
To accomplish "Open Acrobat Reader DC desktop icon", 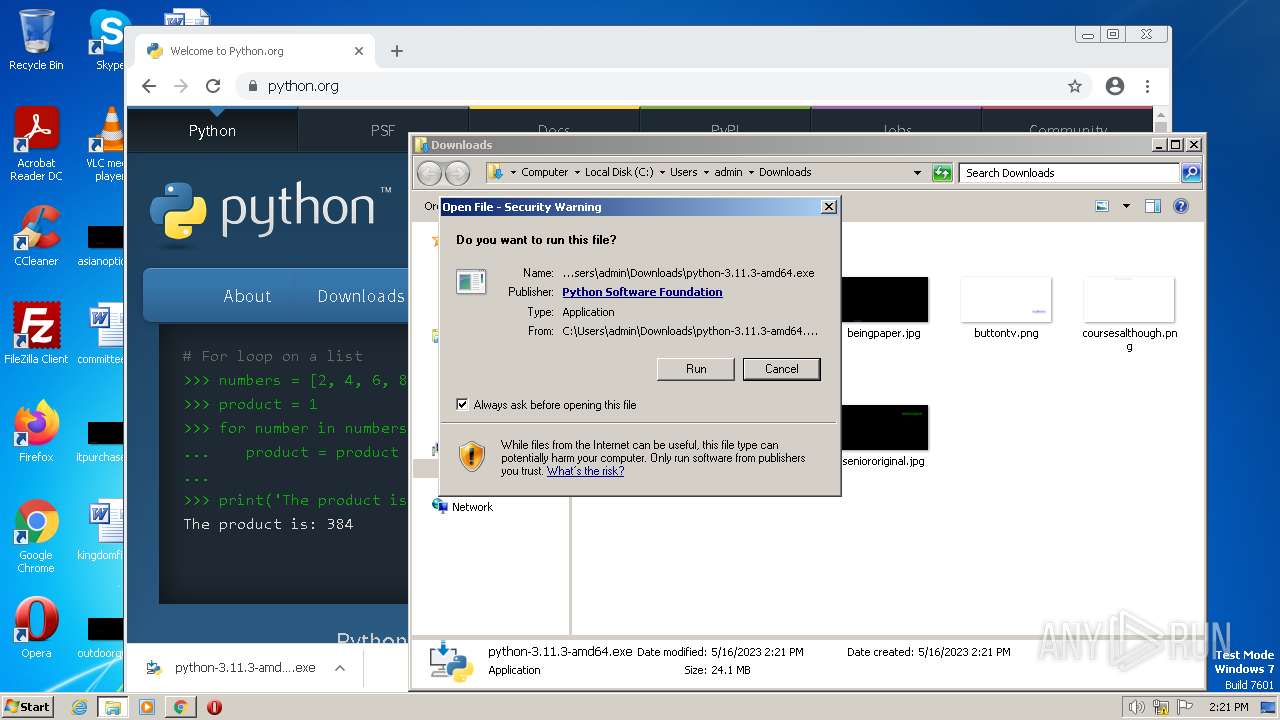I will [x=36, y=144].
